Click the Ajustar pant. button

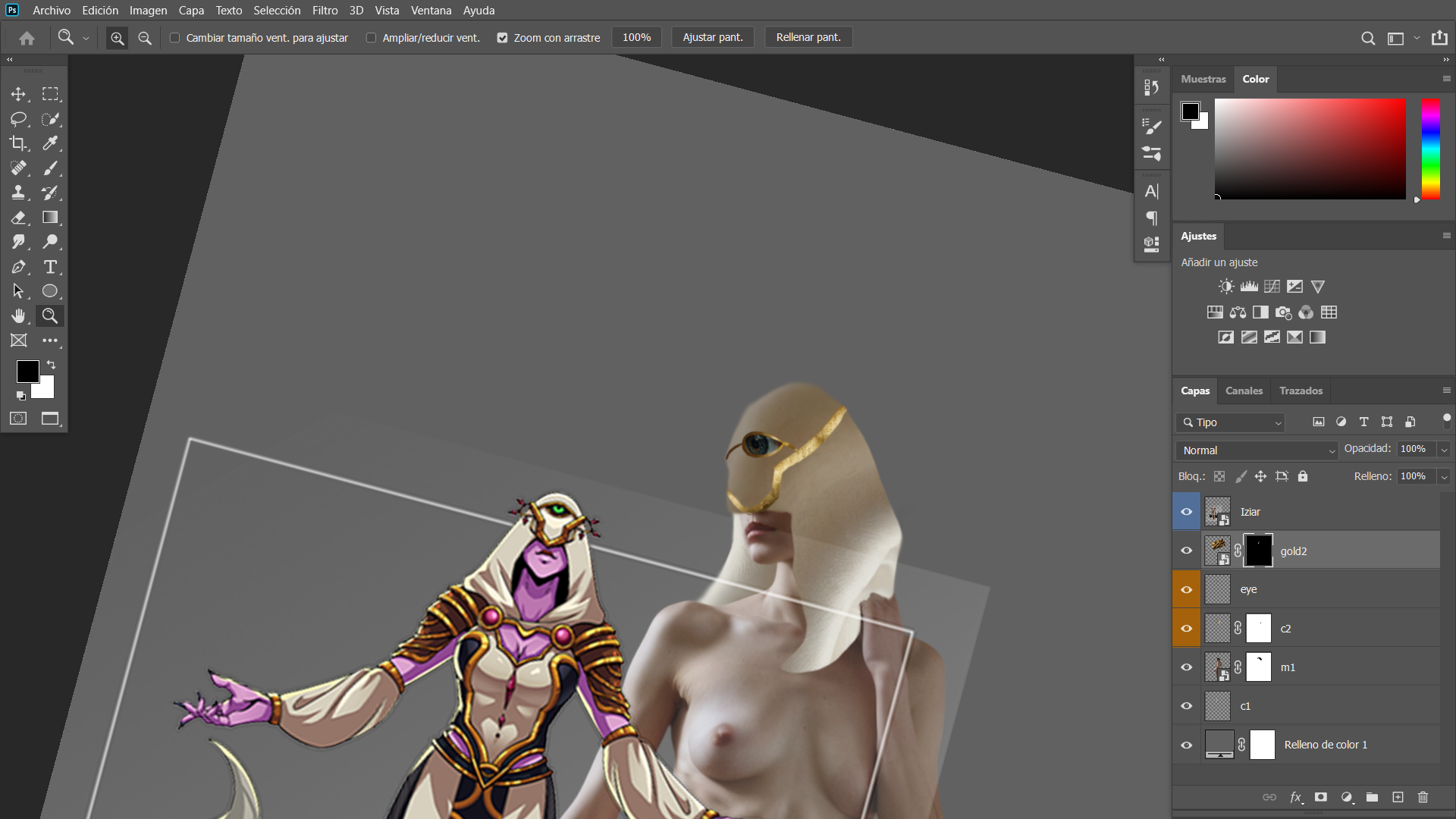[712, 37]
